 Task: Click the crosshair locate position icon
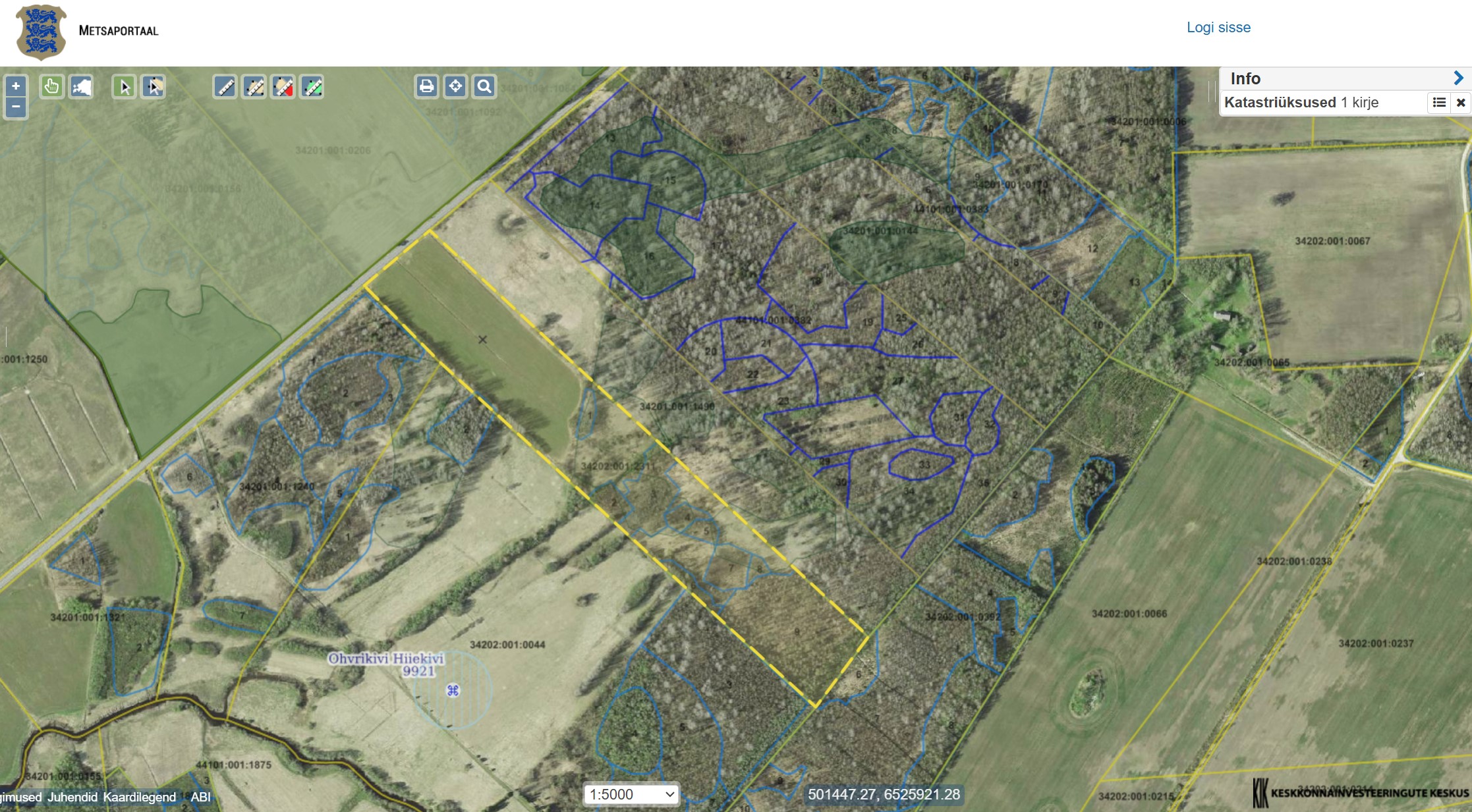[x=455, y=86]
